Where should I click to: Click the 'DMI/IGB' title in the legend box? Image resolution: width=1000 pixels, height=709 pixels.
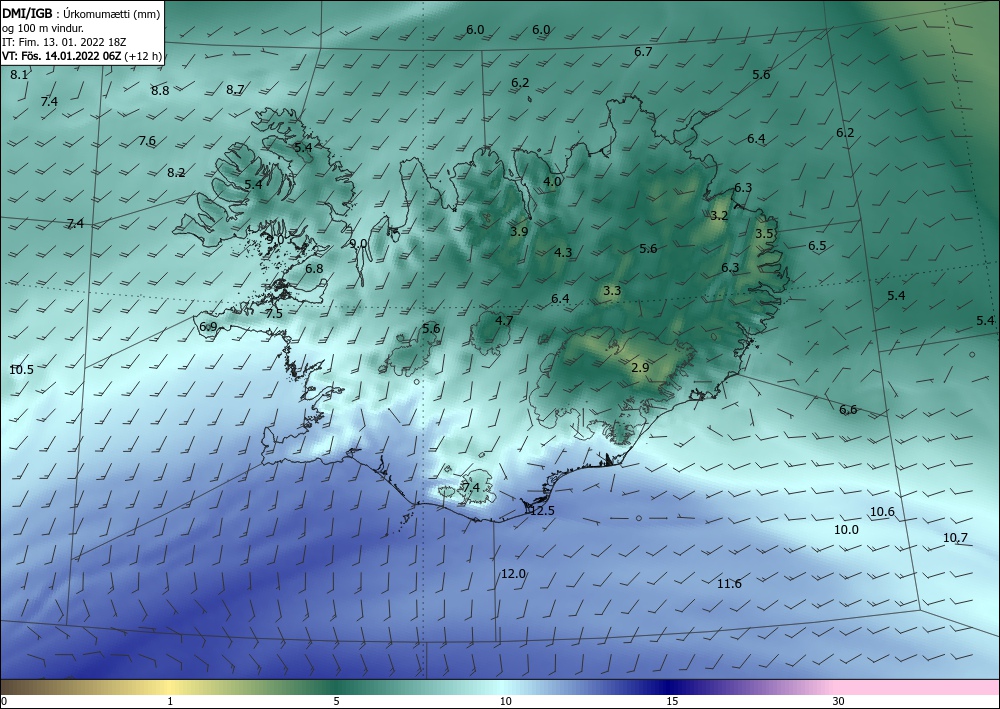tap(27, 13)
